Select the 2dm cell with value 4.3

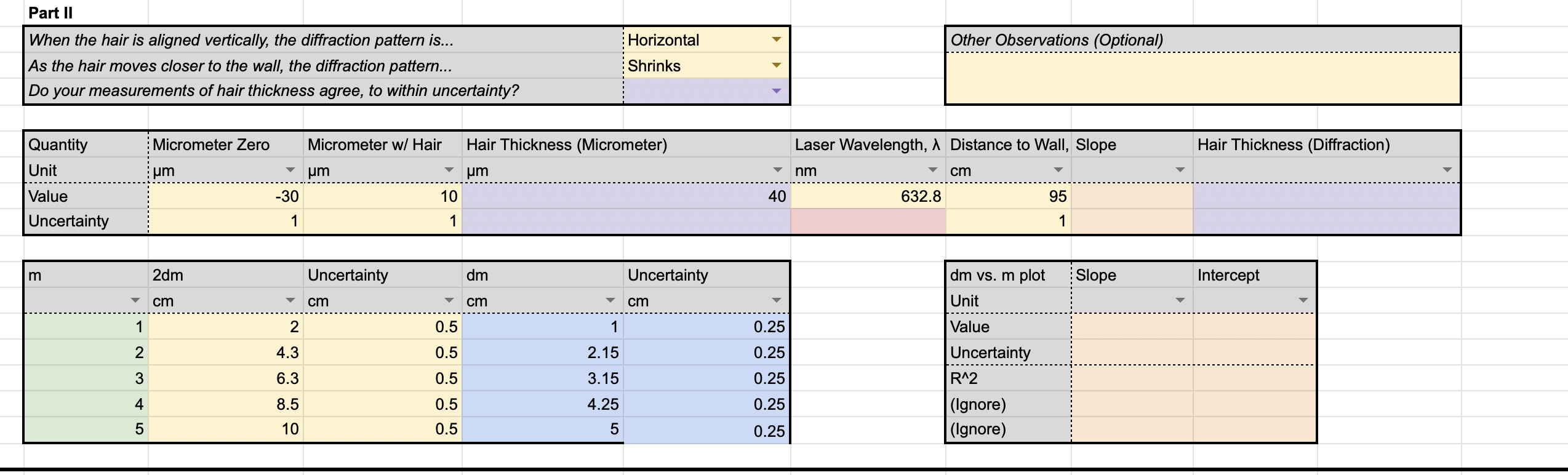[x=226, y=353]
